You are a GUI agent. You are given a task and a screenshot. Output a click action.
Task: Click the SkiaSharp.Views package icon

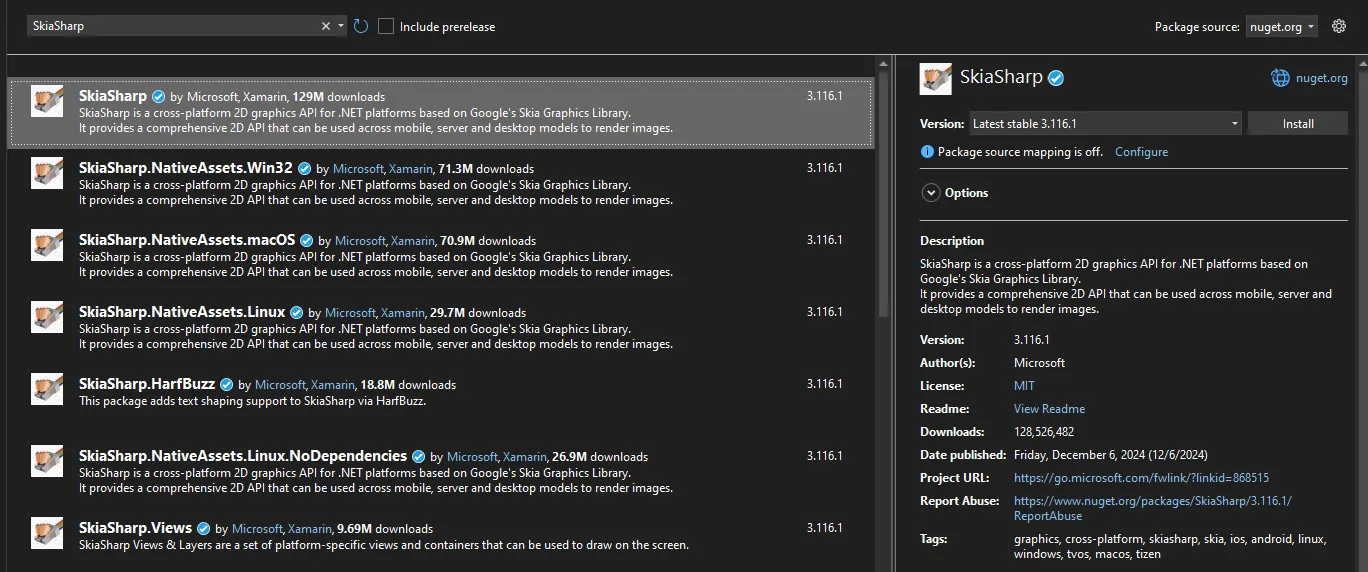tap(47, 533)
